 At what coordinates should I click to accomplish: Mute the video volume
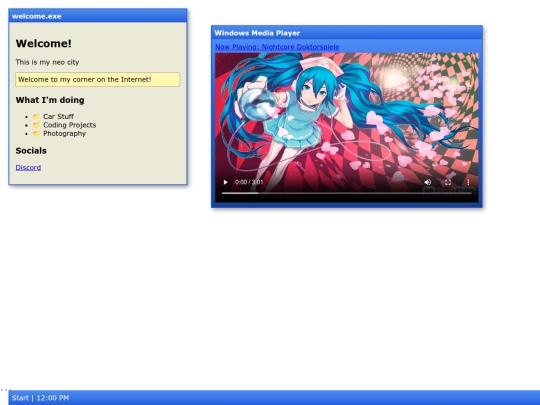[427, 182]
